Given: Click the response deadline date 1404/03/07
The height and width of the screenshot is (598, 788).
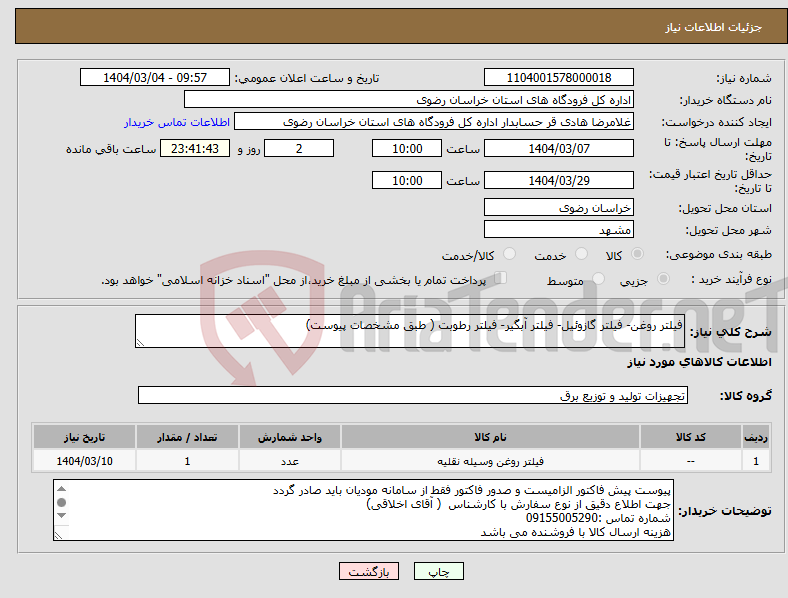Looking at the screenshot, I should tap(558, 148).
